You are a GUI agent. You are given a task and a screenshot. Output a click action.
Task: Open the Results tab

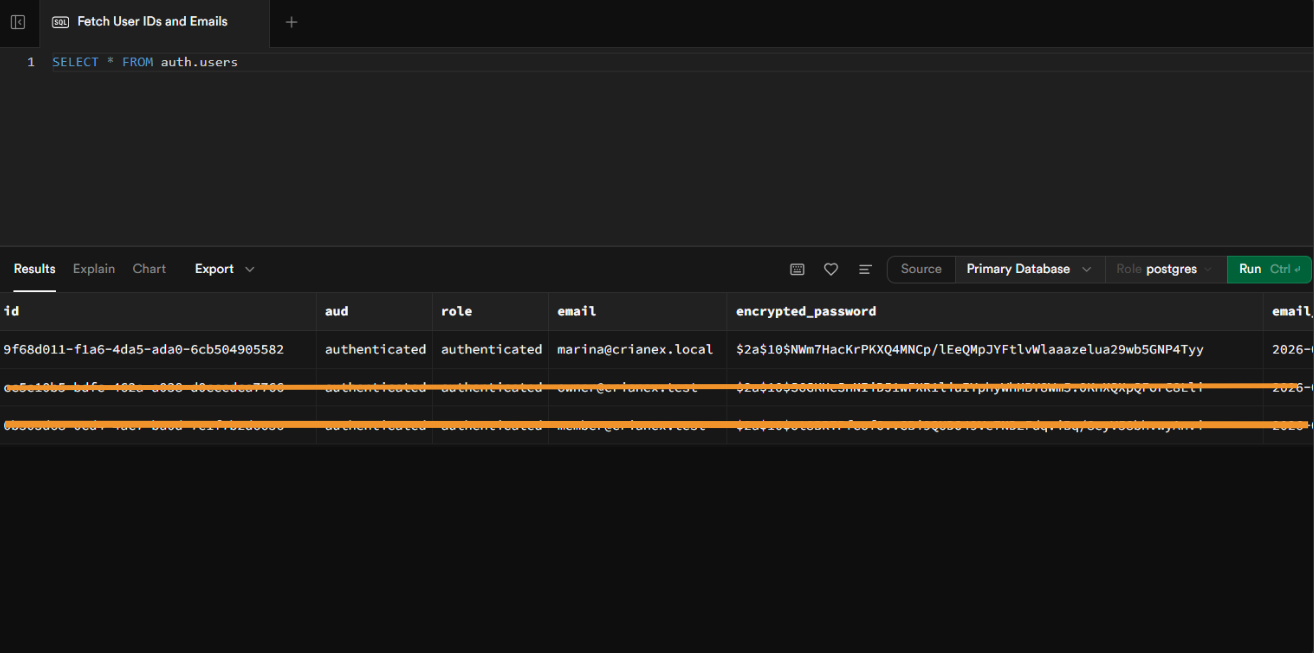point(35,269)
